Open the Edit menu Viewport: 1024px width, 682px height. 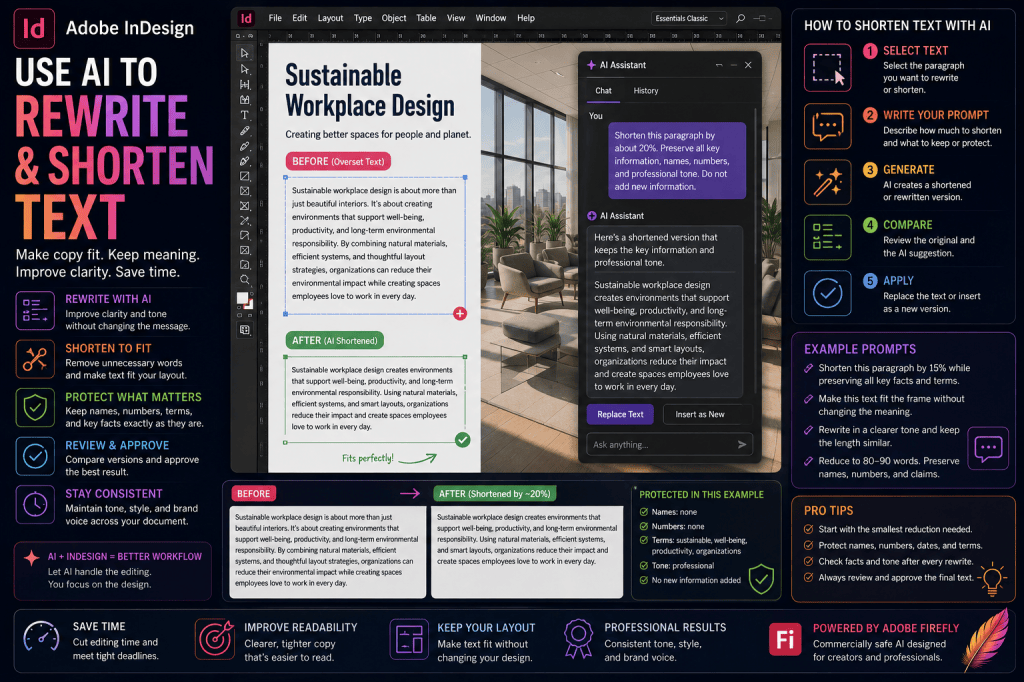pos(300,18)
